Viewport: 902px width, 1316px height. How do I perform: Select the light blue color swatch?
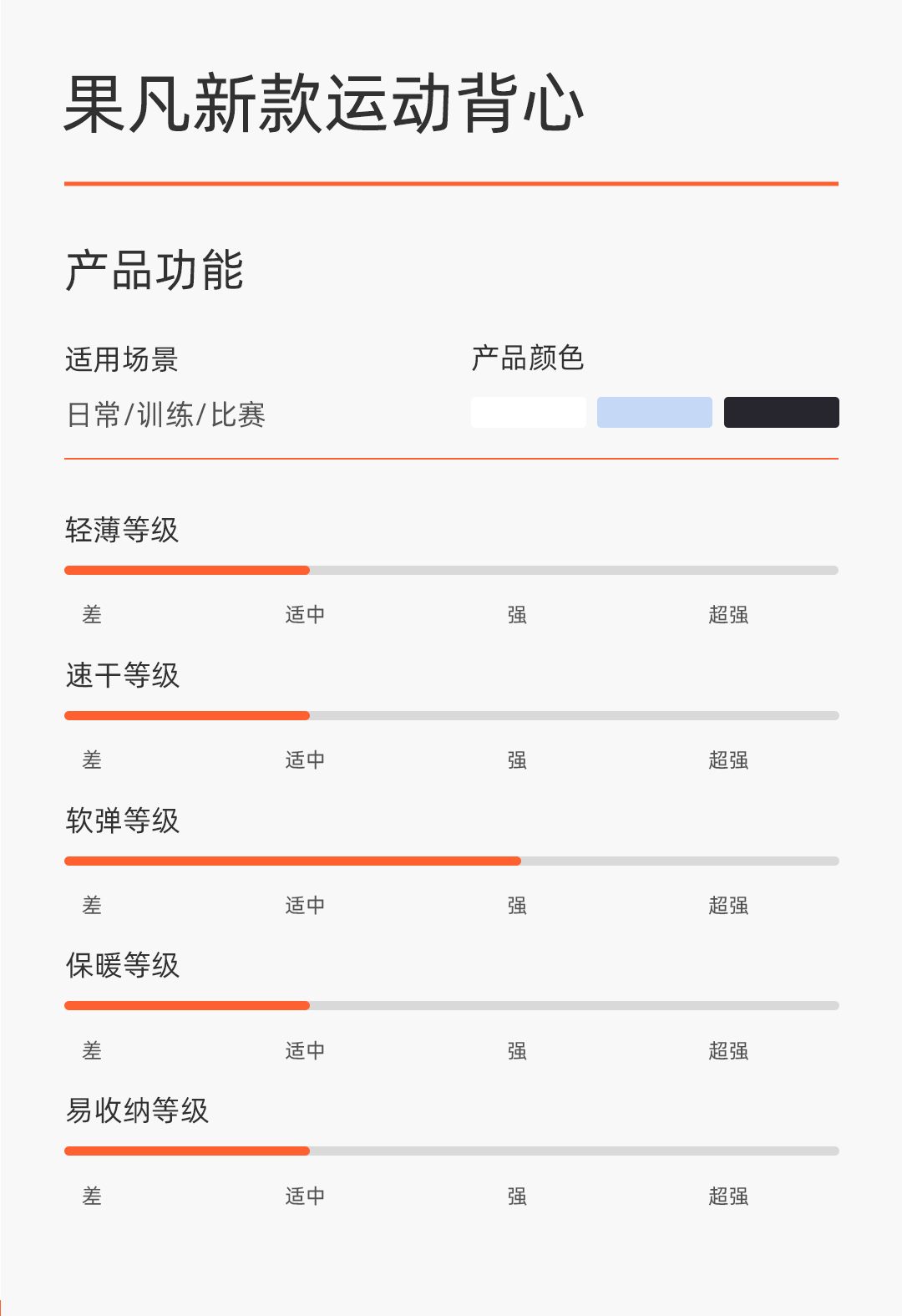[x=654, y=412]
